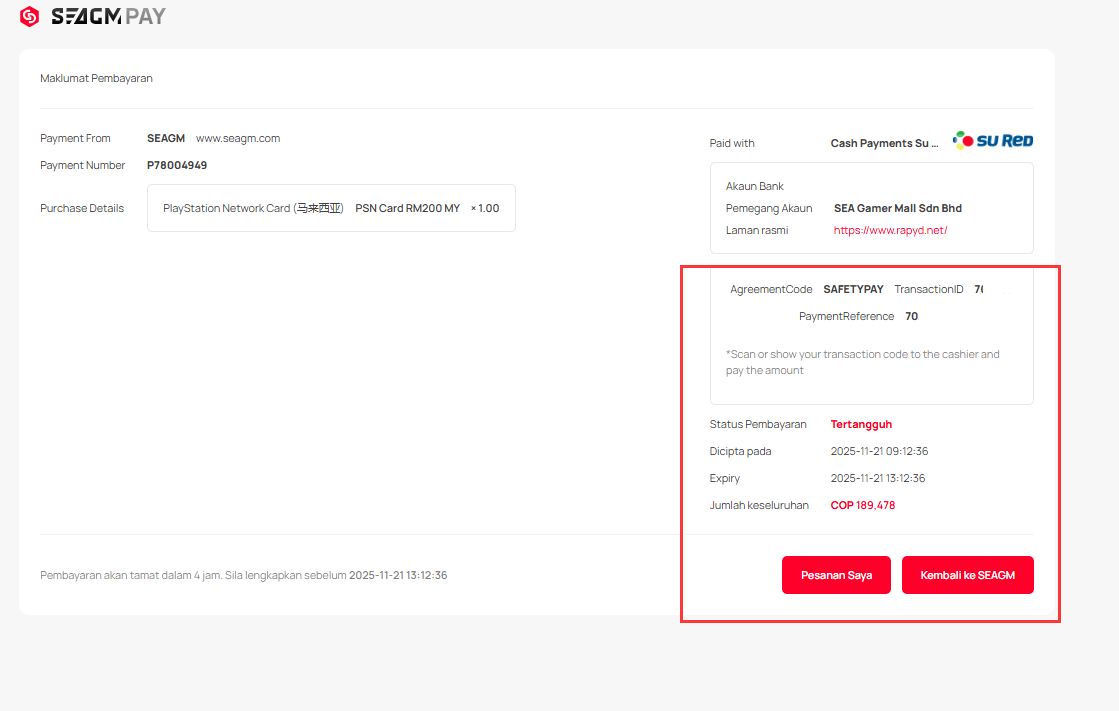Open the Pesanan Saya orders page
Image resolution: width=1119 pixels, height=711 pixels.
(x=836, y=575)
